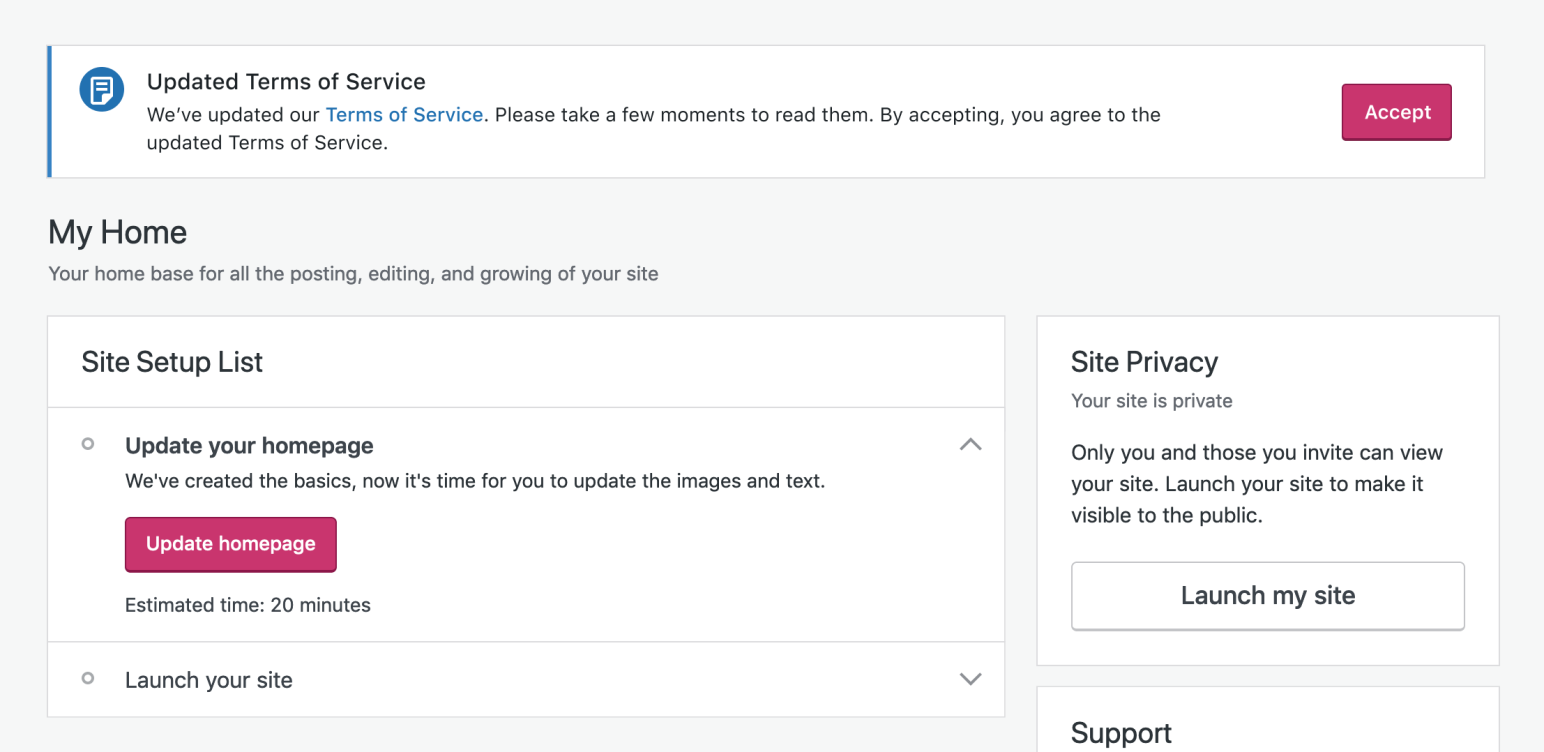The image size is (1544, 752).
Task: Click the My Home subtitle text
Action: click(353, 274)
